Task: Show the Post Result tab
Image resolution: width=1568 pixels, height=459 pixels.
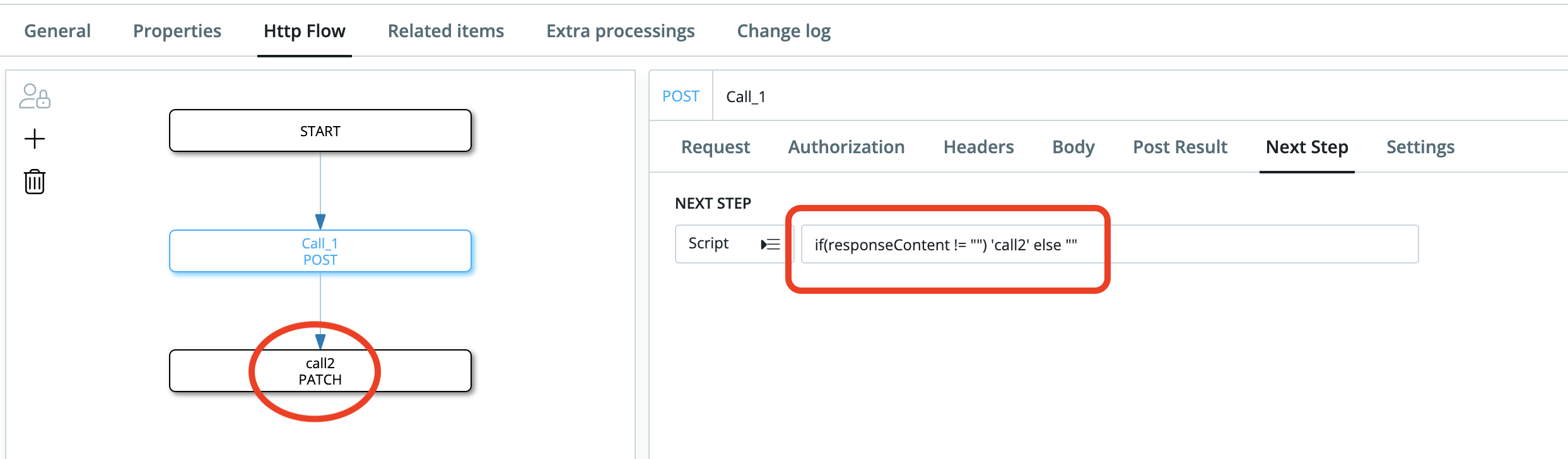Action: (x=1179, y=147)
